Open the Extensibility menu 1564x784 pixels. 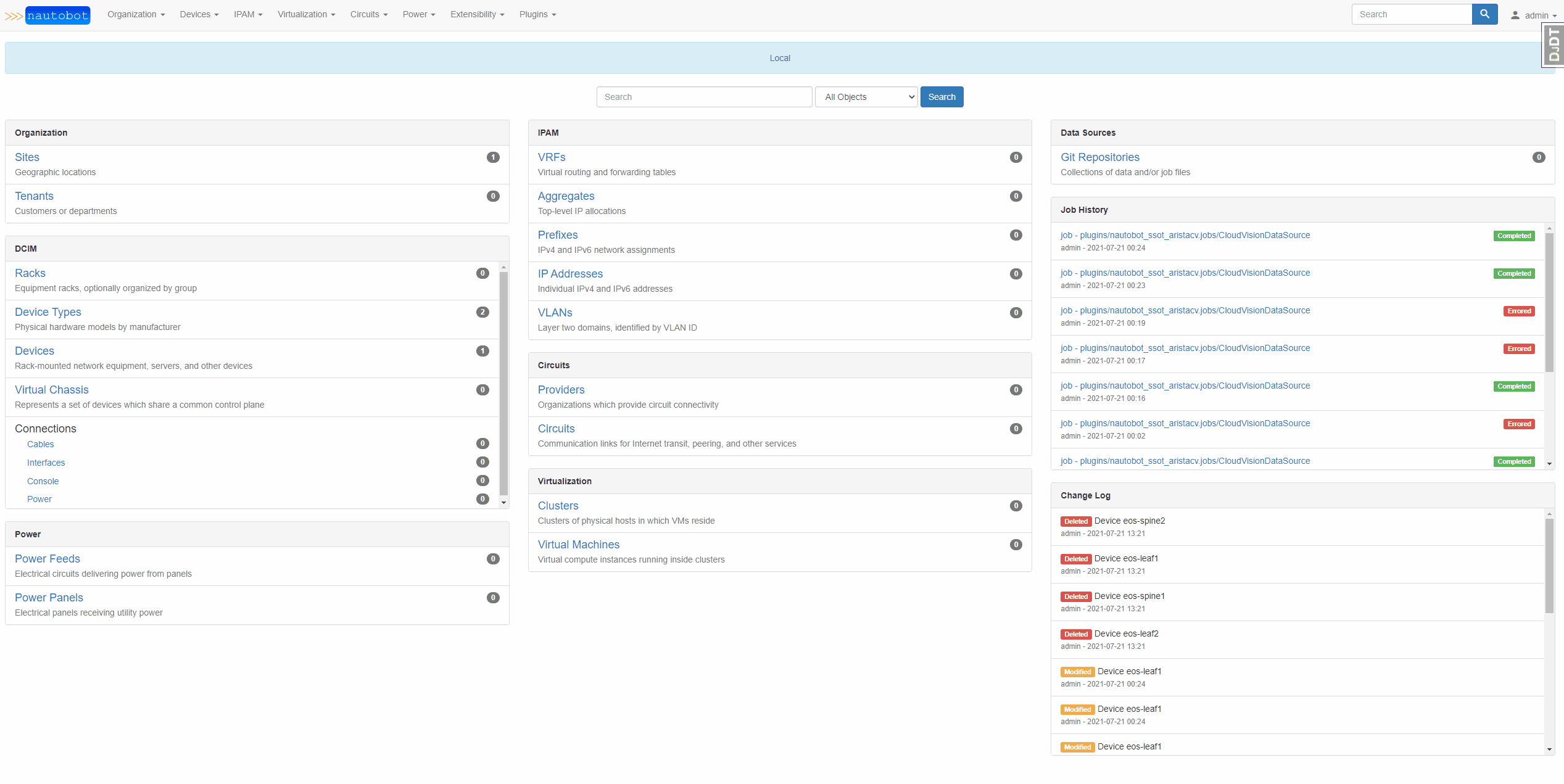point(477,14)
